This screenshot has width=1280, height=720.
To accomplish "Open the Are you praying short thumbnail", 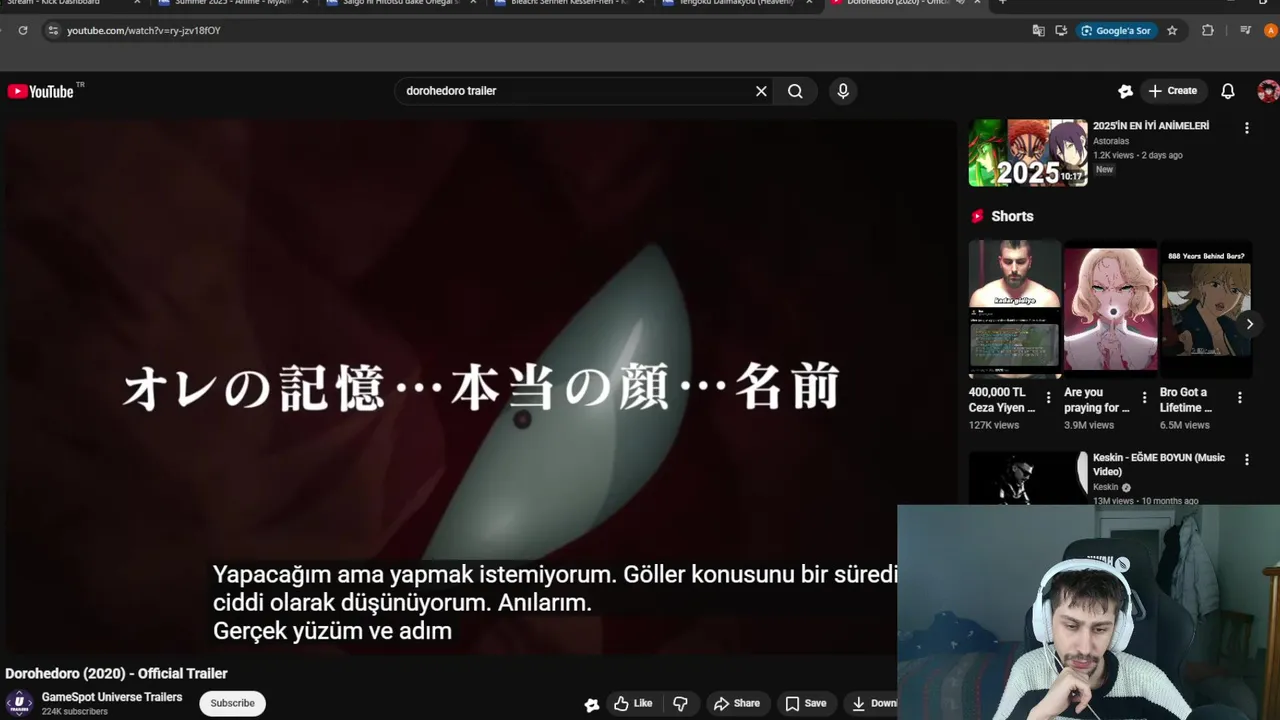I will tap(1110, 308).
